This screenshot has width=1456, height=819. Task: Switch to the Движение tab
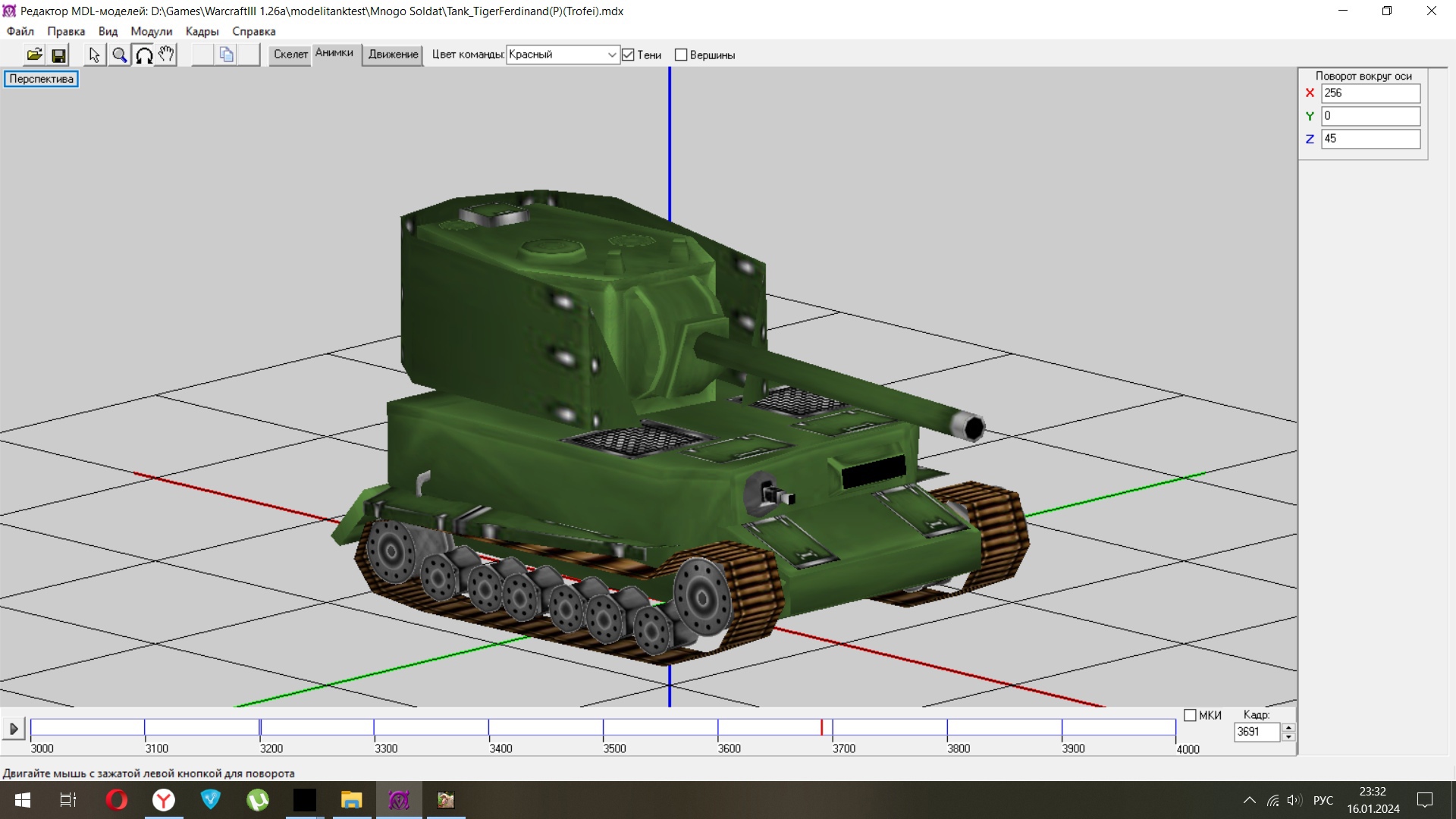pyautogui.click(x=393, y=54)
